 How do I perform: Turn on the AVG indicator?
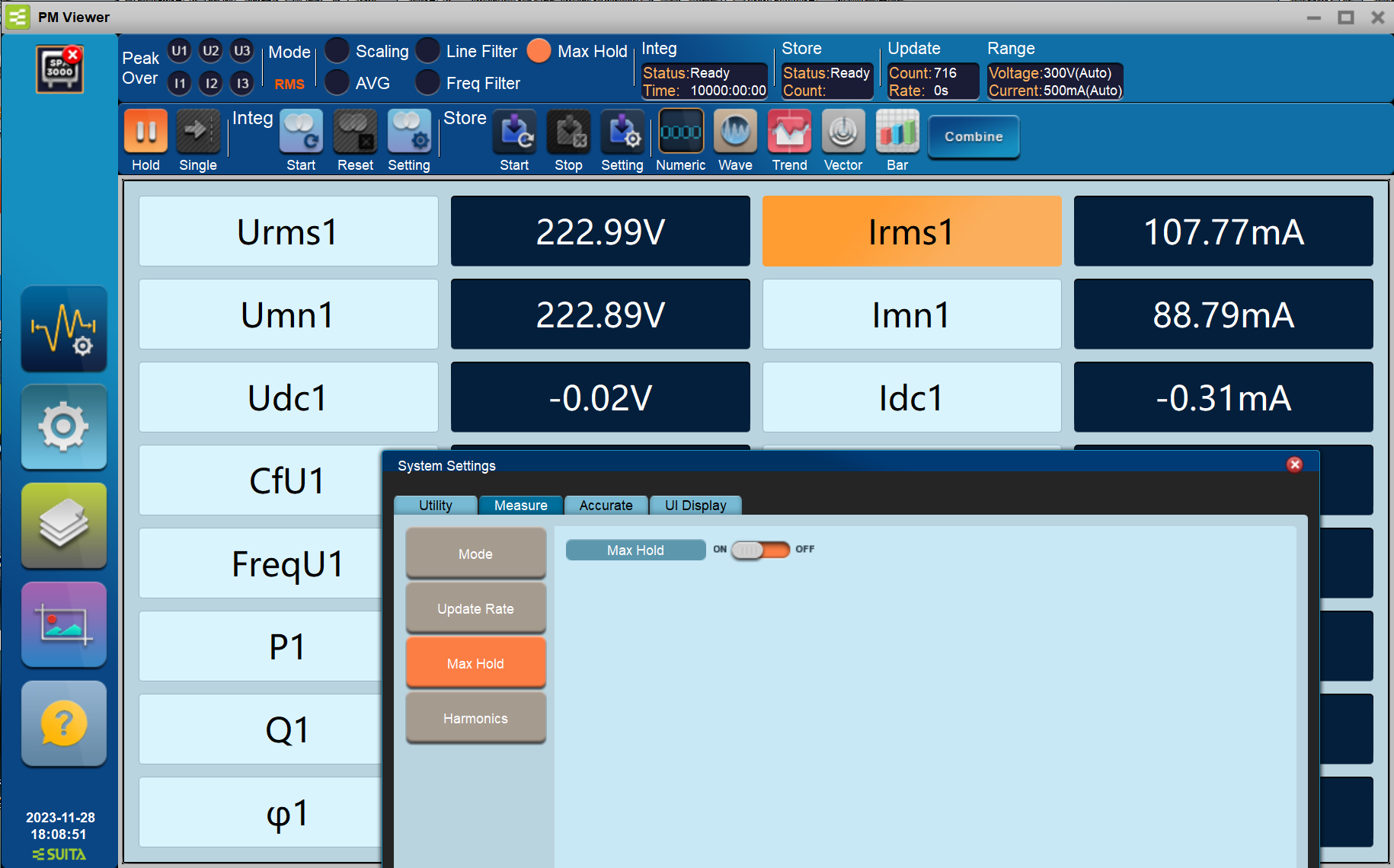(337, 82)
